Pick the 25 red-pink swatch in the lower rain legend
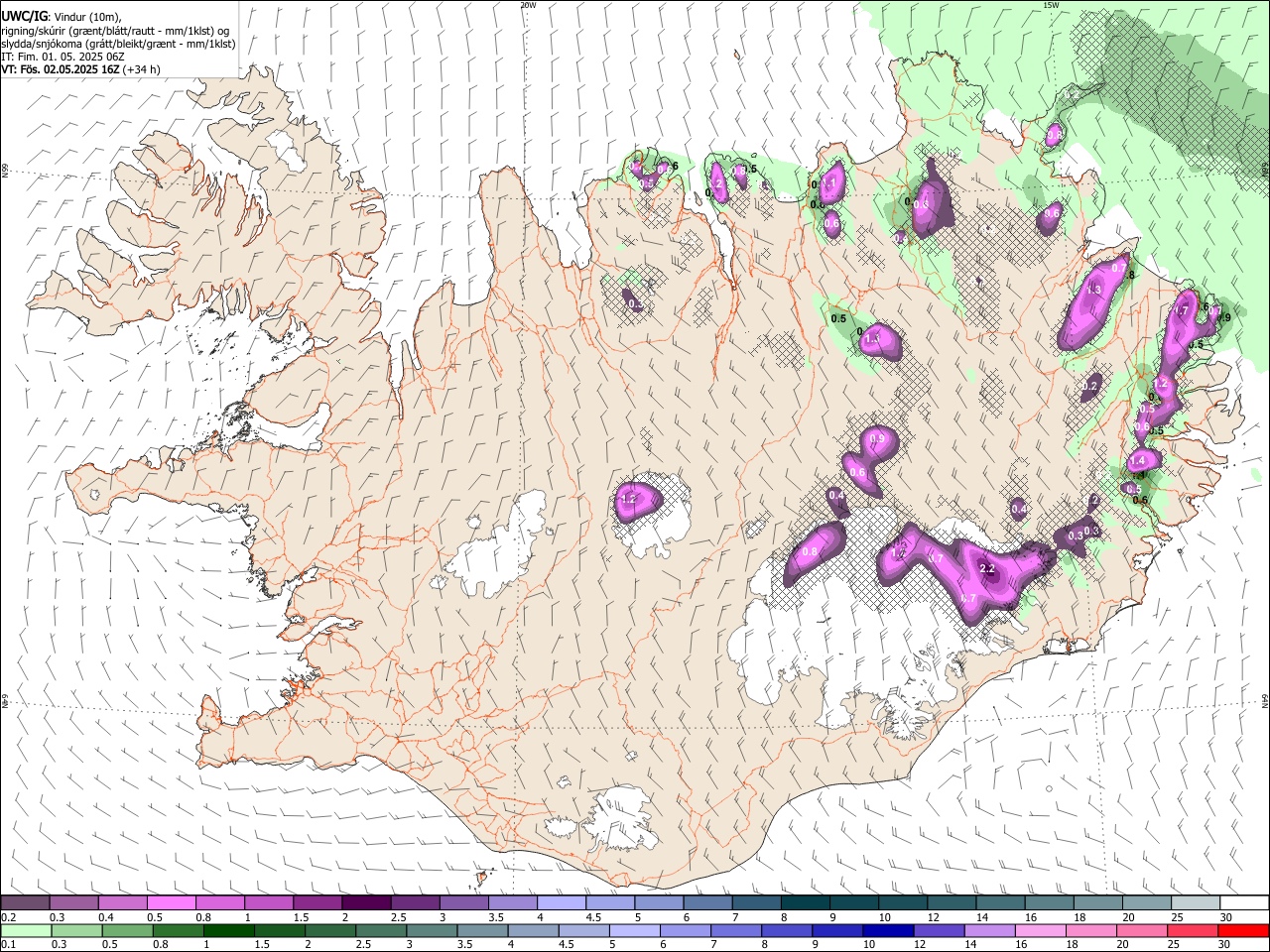1270x952 pixels. point(1191,930)
